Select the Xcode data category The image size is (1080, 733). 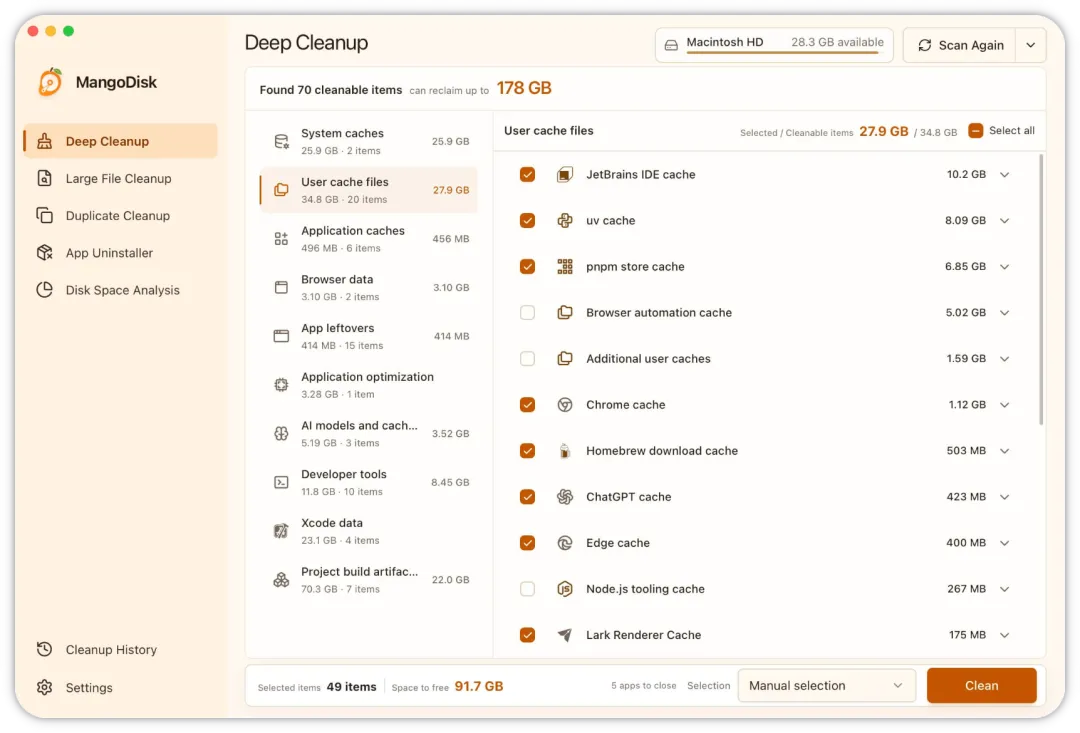(368, 531)
